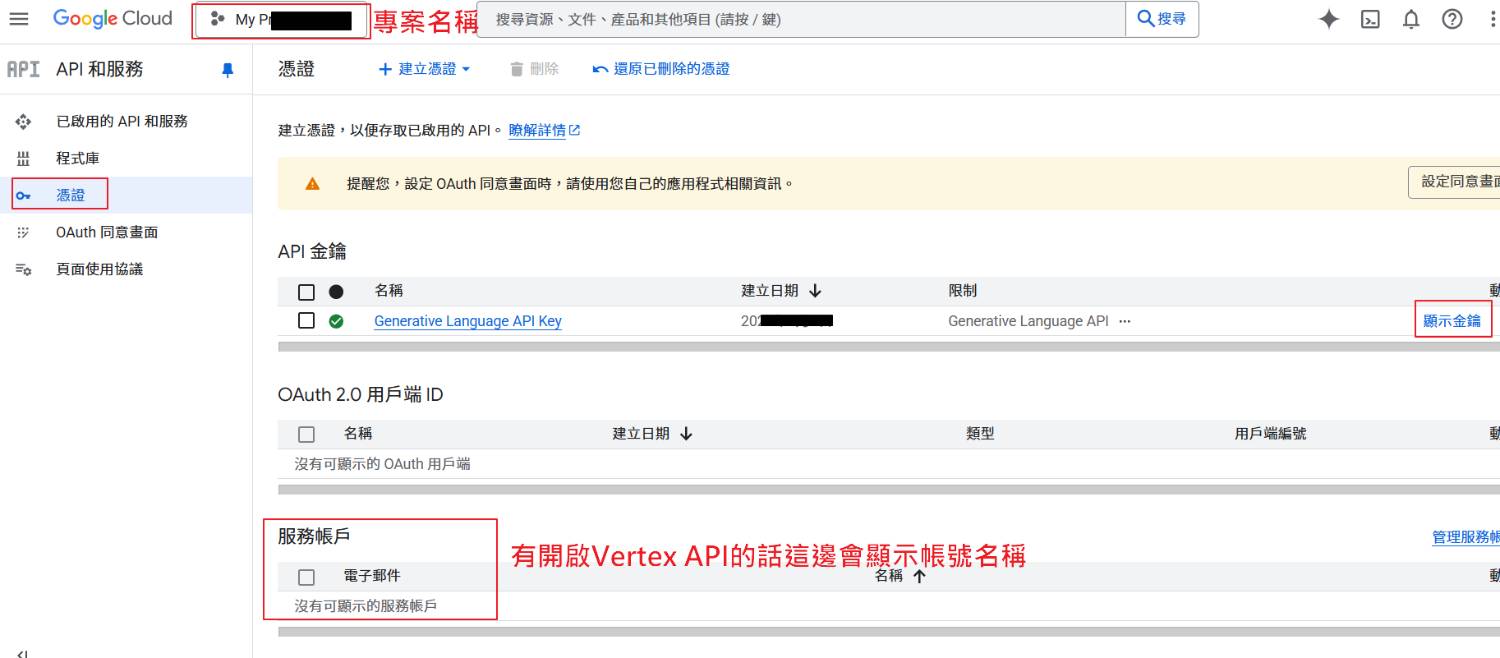Click the scrollbar under OAuth 2.0 table
The image size is (1500, 658).
tap(889, 490)
